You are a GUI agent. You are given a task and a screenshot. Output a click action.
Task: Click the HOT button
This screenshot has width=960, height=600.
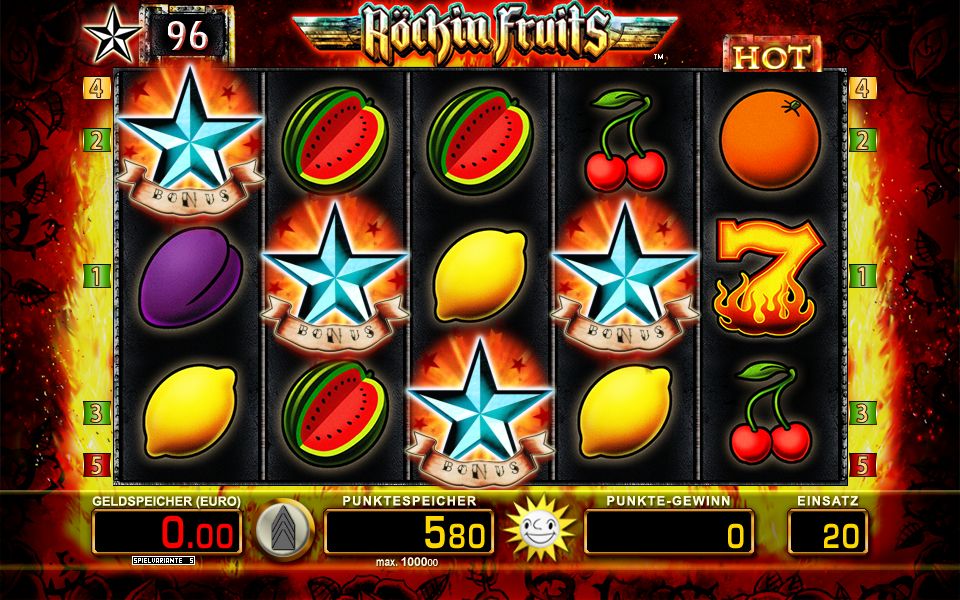(x=773, y=56)
